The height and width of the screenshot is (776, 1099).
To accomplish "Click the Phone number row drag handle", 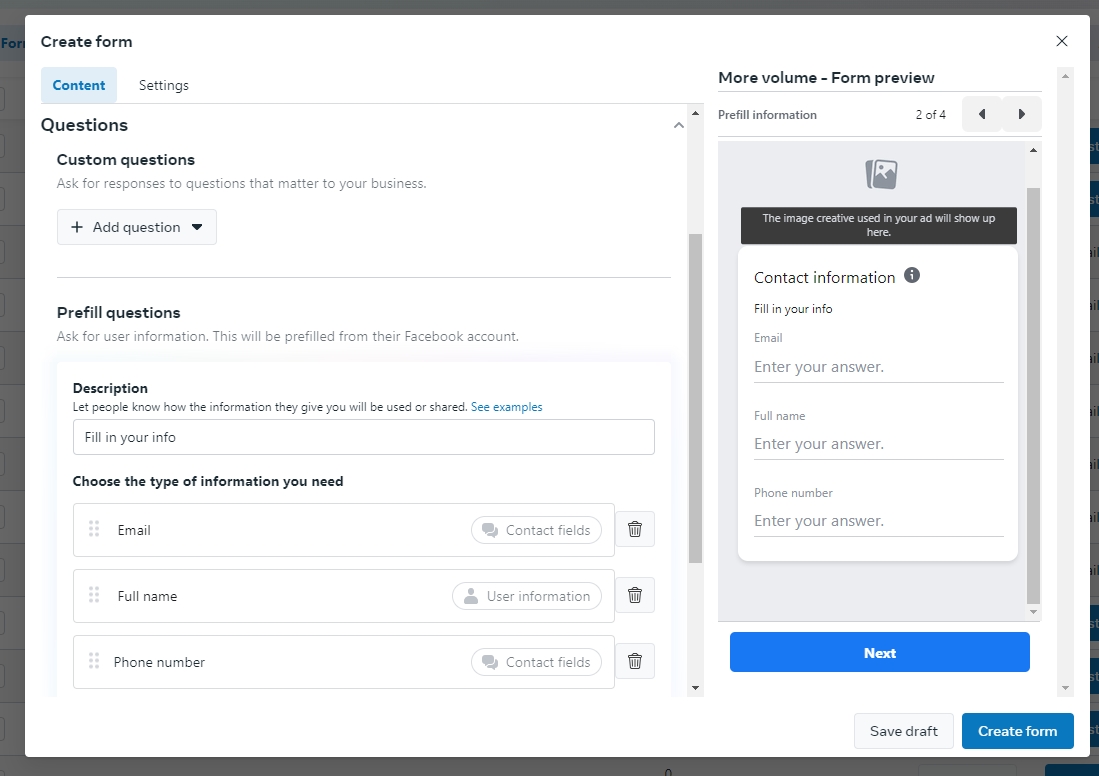I will click(x=94, y=661).
